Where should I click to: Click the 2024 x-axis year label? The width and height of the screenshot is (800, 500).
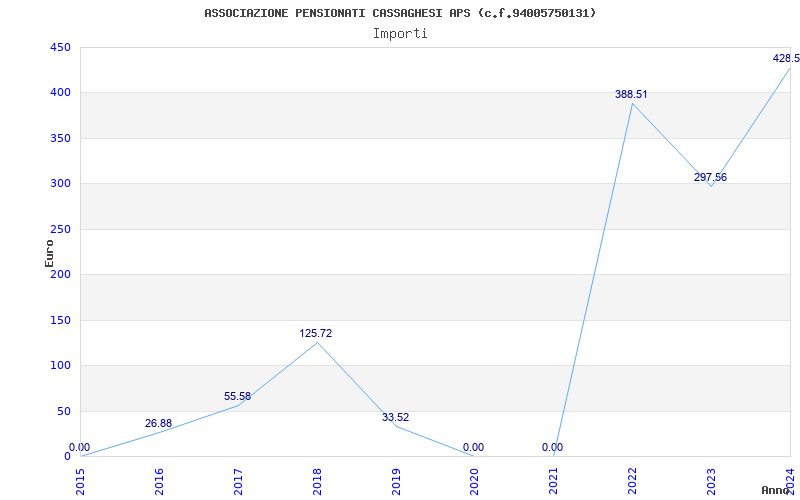pos(790,482)
